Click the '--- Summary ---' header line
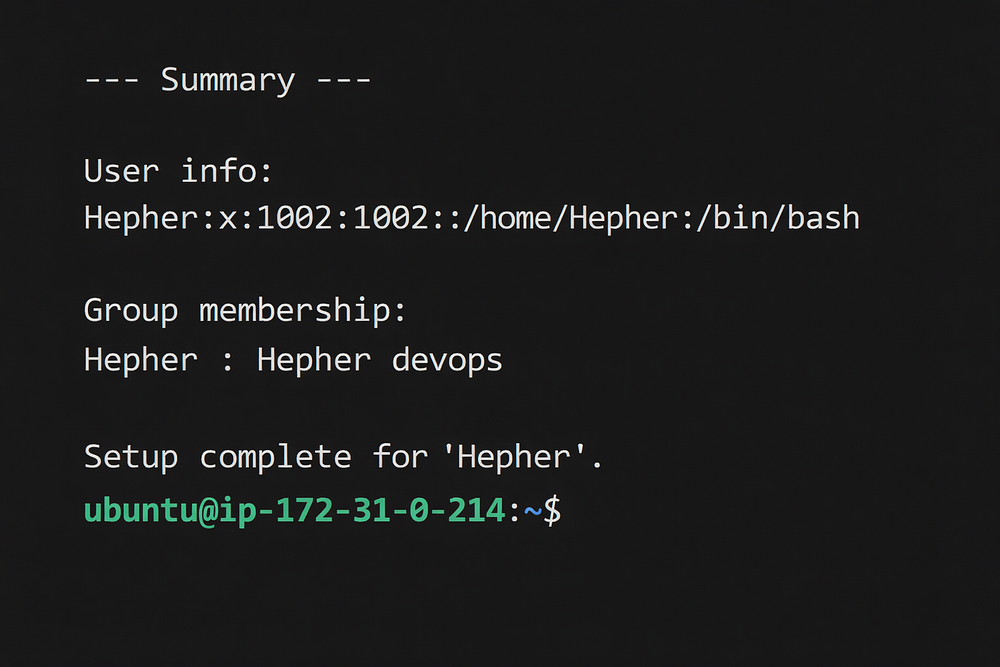The width and height of the screenshot is (1000, 667). coord(228,81)
